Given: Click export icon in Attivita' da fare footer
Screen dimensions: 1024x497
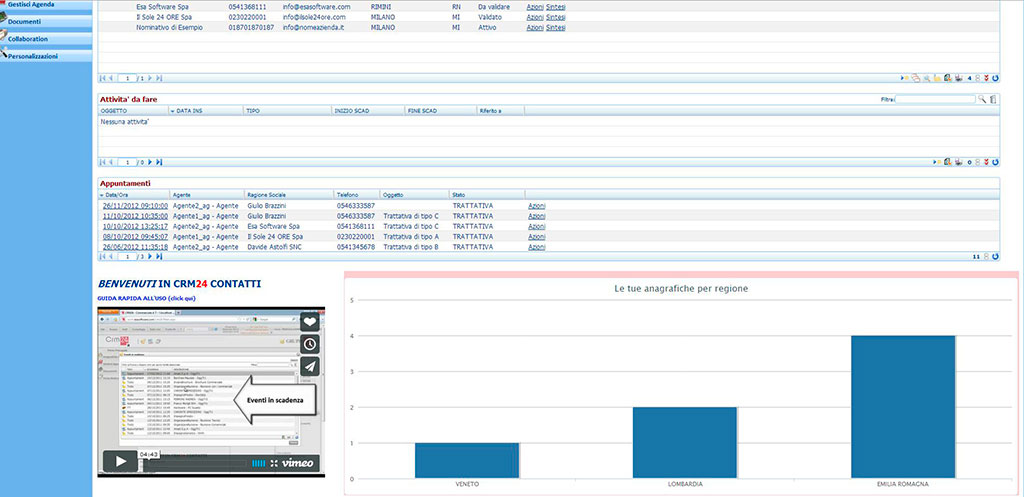Looking at the screenshot, I should (948, 162).
